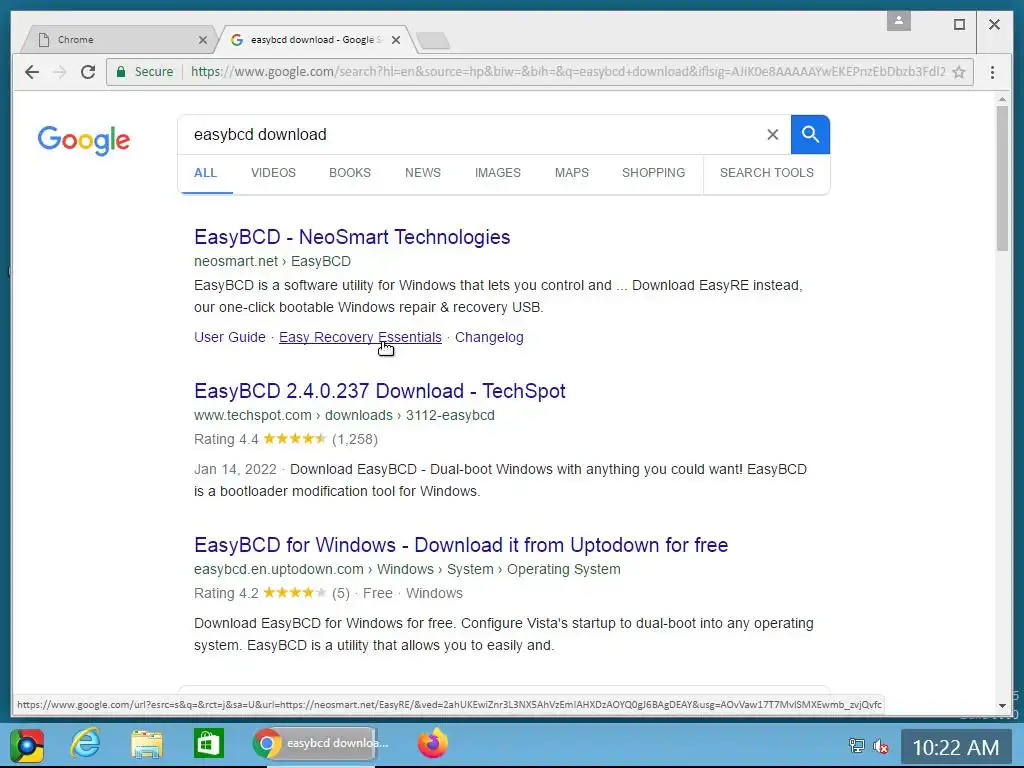Screen dimensions: 1024x768
Task: Open the Easy Recovery Essentials sitelink
Action: pos(360,338)
